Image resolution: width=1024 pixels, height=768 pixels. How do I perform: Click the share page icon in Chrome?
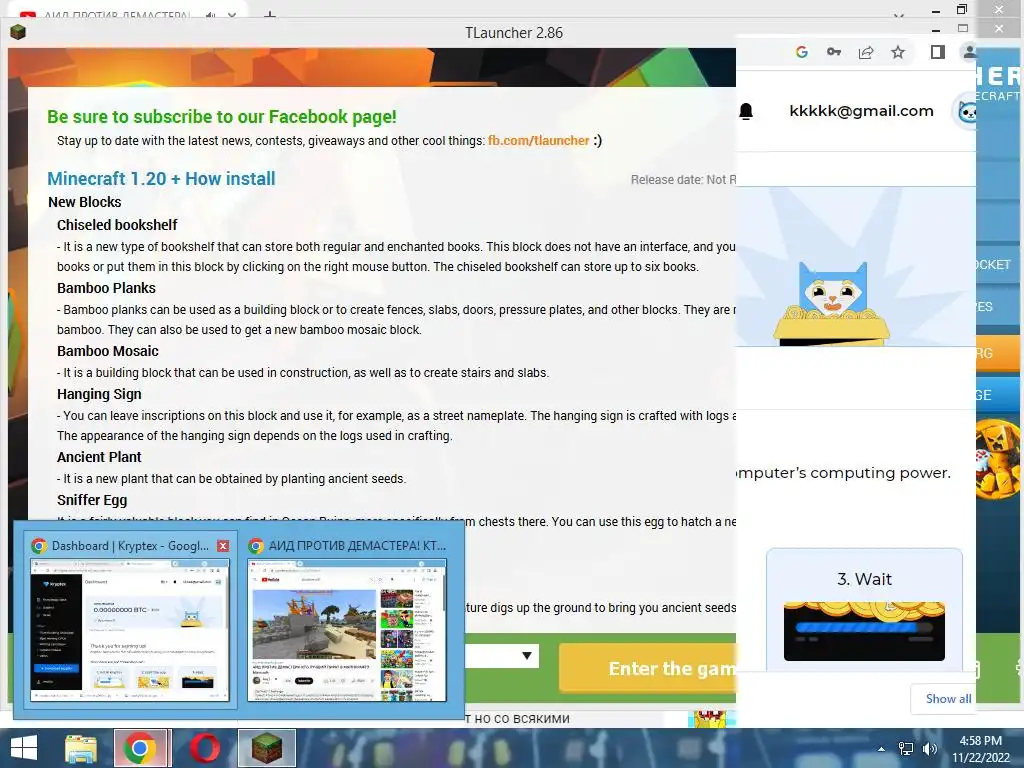(x=866, y=52)
